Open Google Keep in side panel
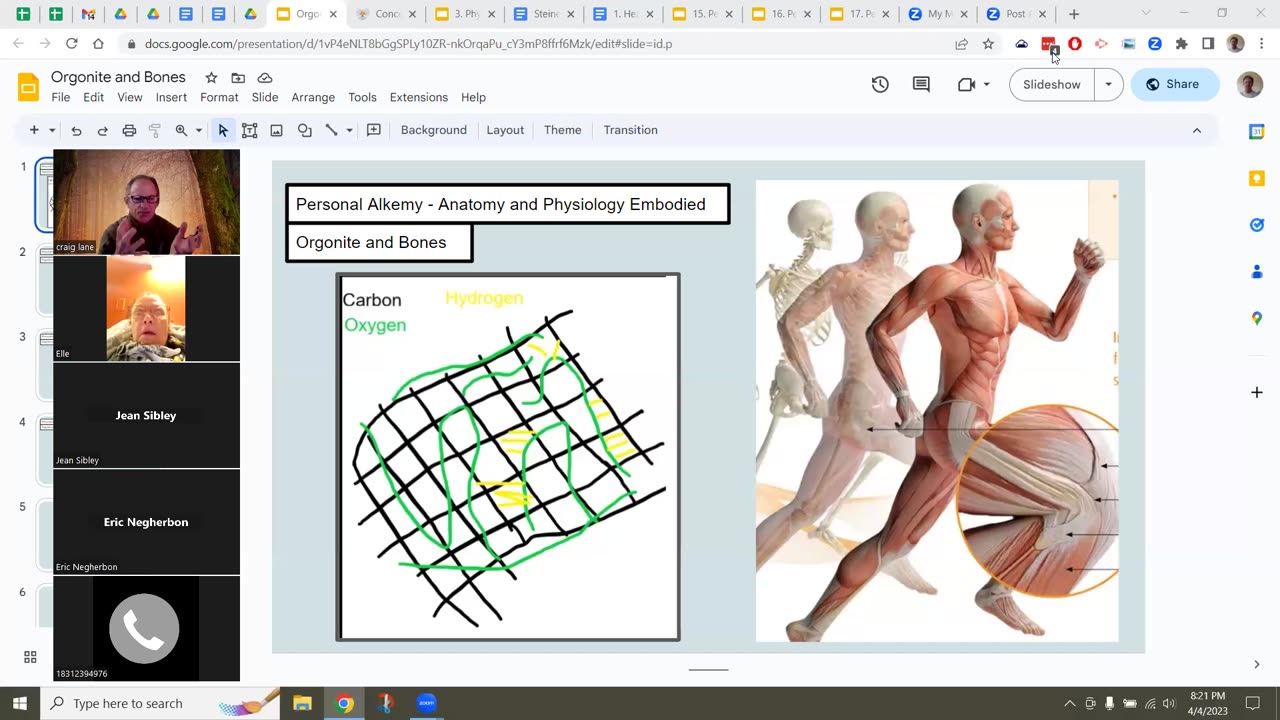This screenshot has height=720, width=1280. pos(1257,178)
